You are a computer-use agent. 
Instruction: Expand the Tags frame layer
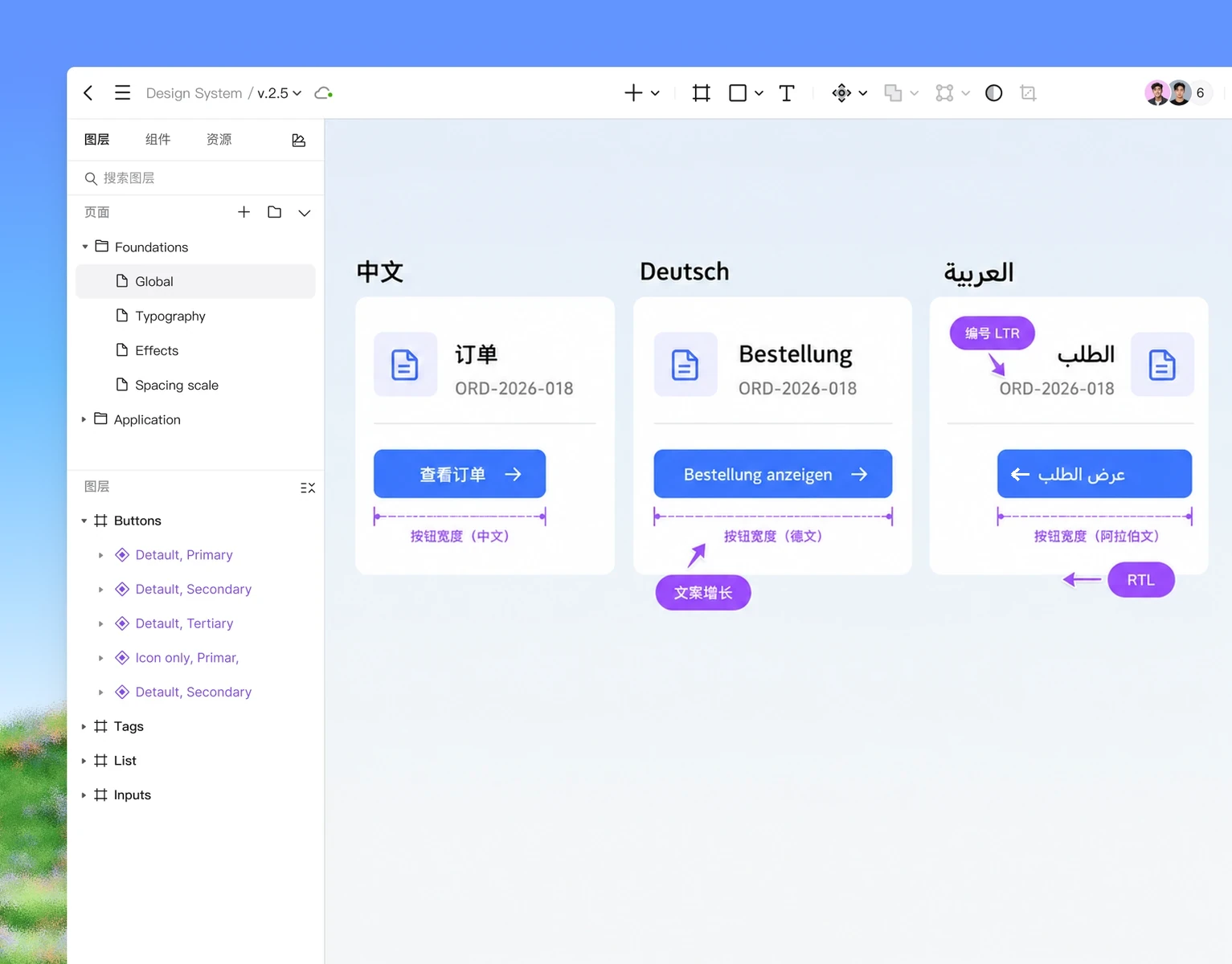[x=84, y=727]
